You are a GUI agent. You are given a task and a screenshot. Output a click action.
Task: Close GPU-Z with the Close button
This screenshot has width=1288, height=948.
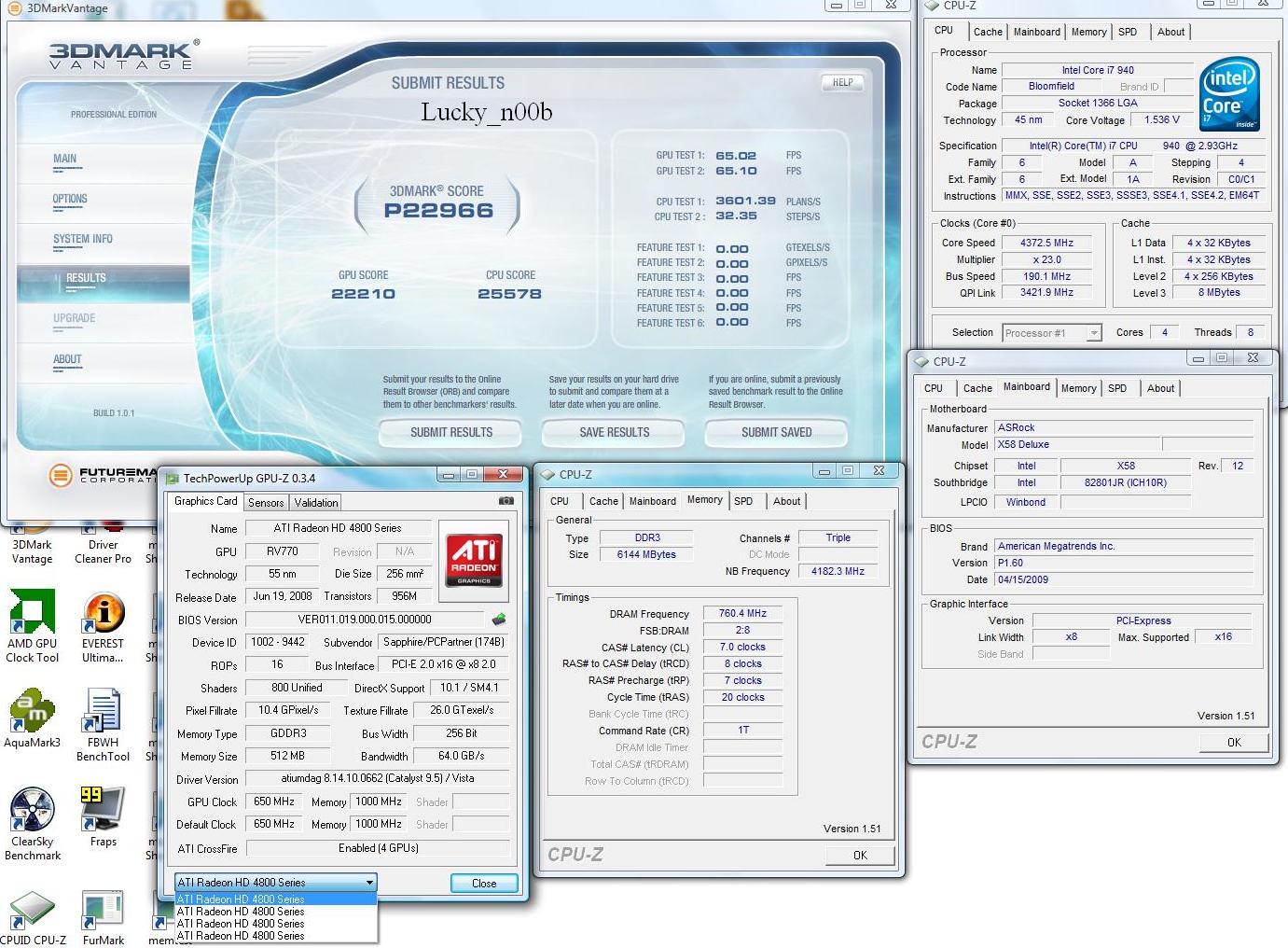click(484, 883)
